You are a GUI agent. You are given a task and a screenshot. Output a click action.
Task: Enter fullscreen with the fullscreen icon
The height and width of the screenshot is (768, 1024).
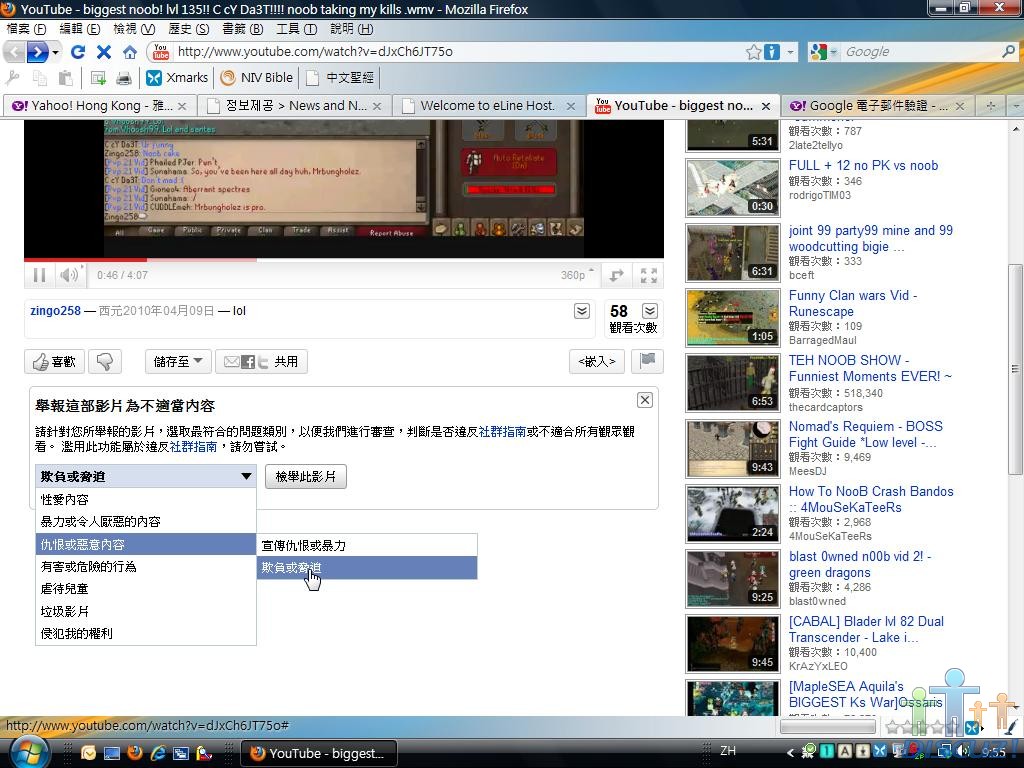[648, 275]
